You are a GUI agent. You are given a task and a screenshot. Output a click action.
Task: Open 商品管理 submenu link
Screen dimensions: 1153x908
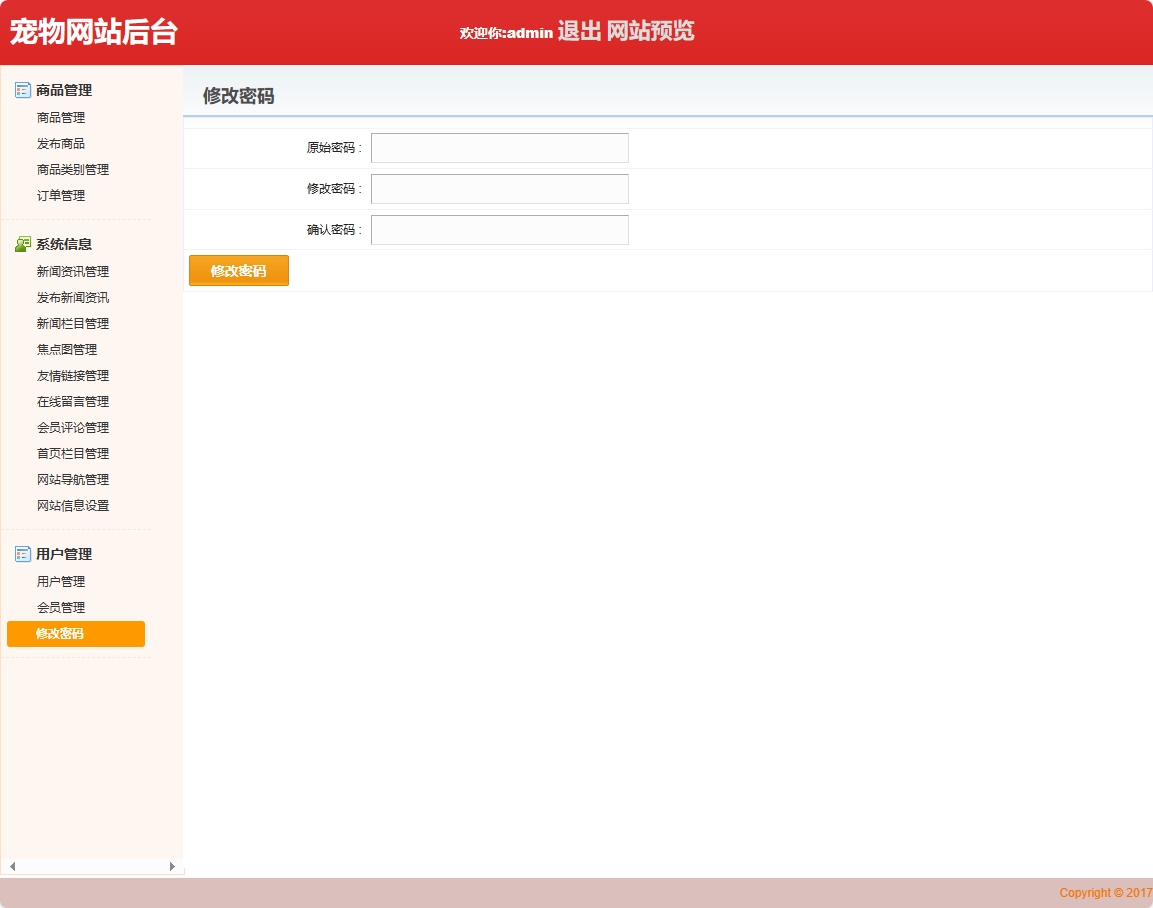click(x=61, y=118)
